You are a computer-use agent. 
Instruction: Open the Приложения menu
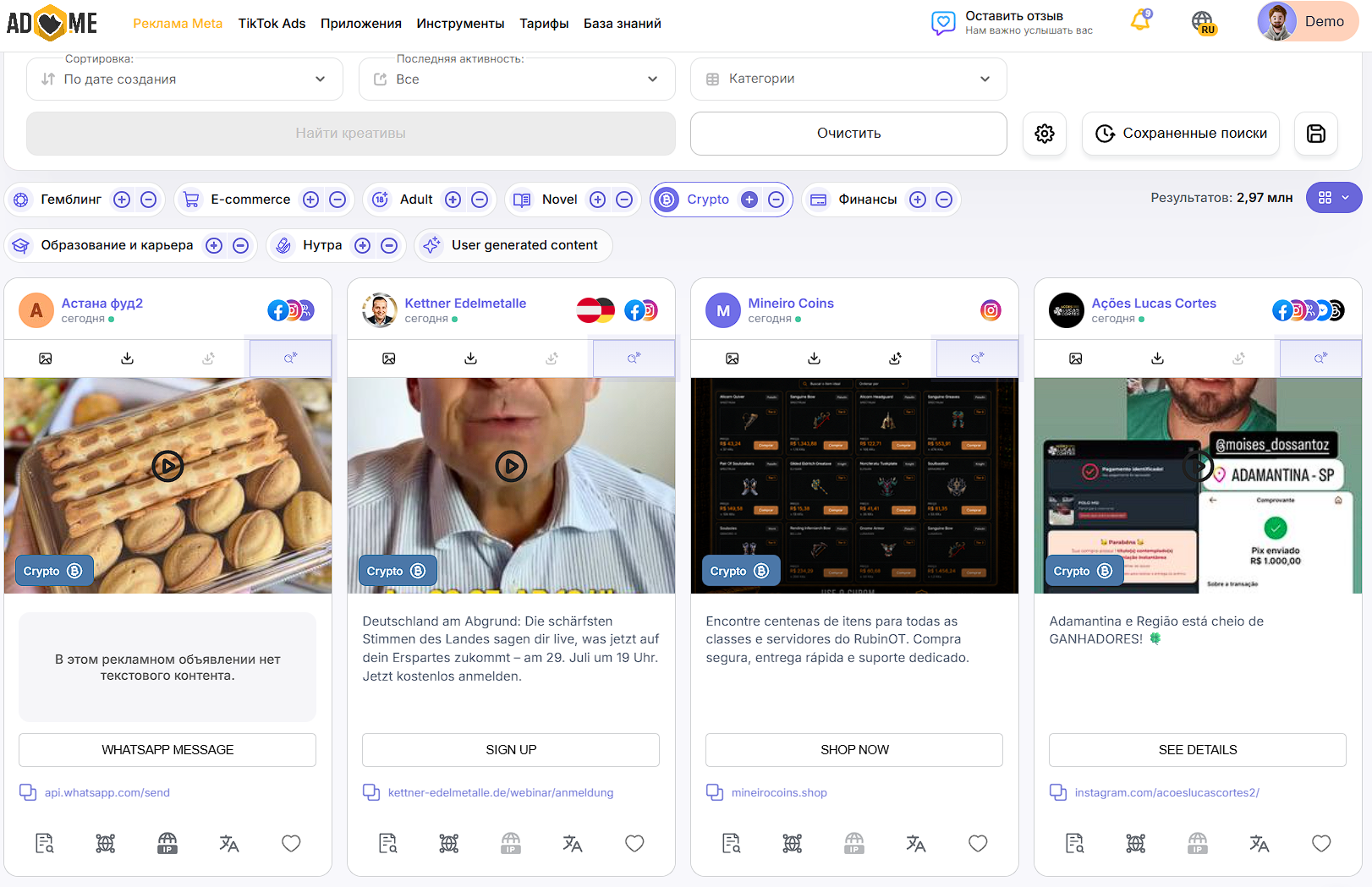(x=361, y=24)
